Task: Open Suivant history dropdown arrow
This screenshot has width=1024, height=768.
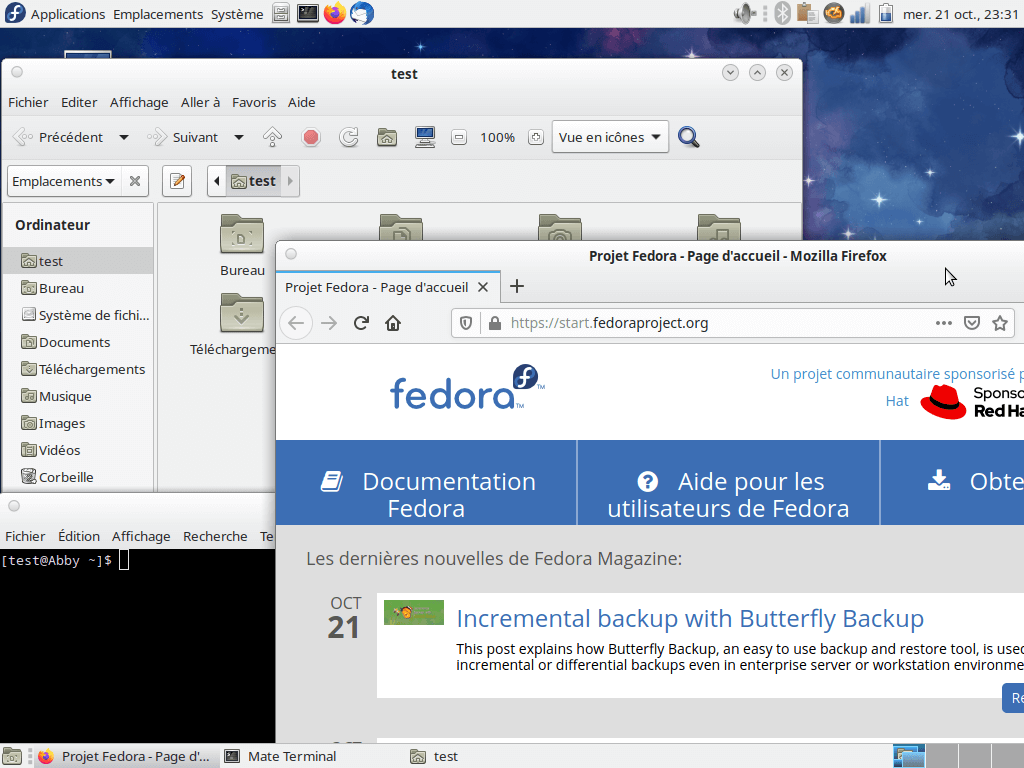Action: 238,137
